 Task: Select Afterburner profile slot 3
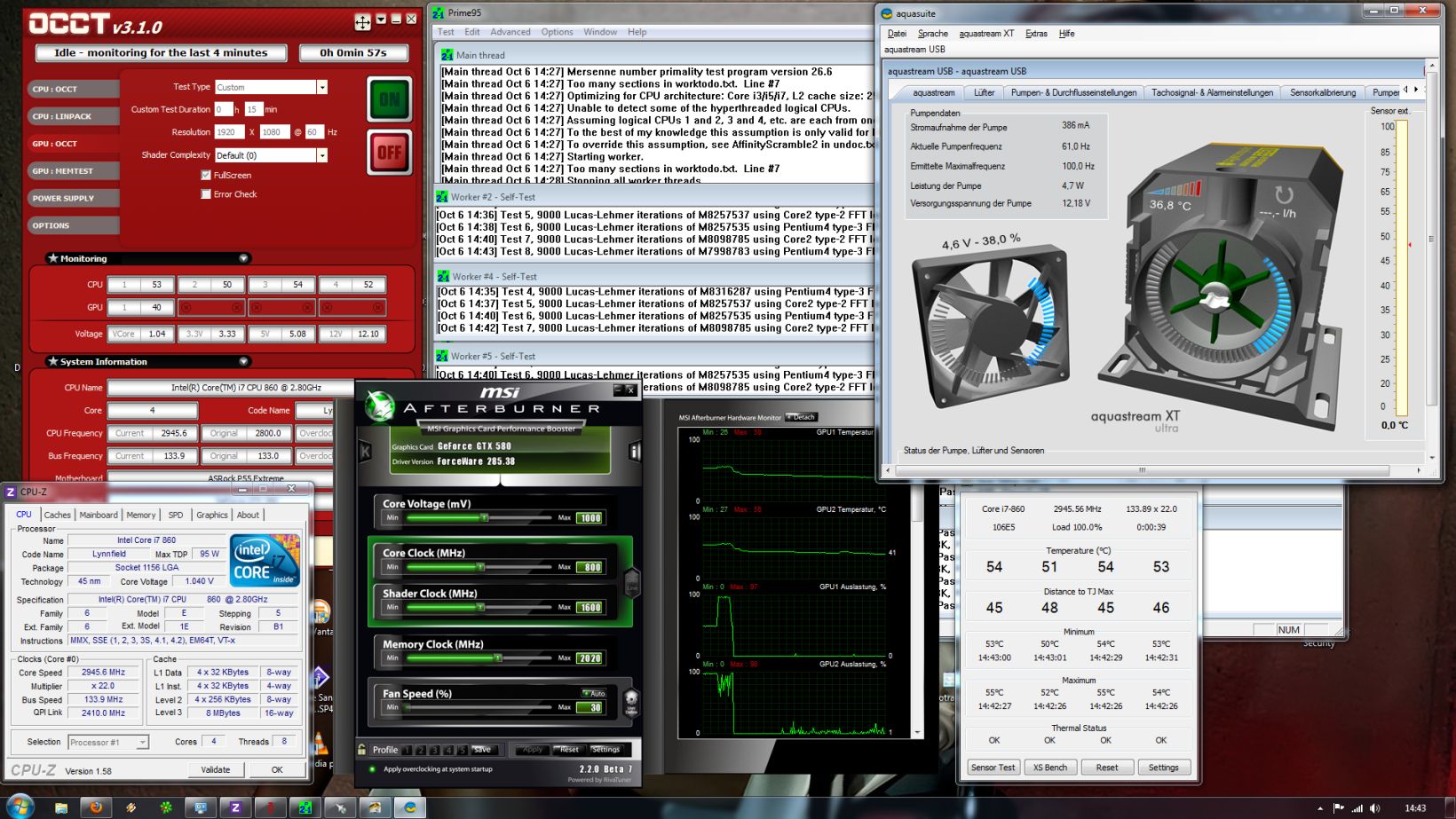(x=434, y=750)
